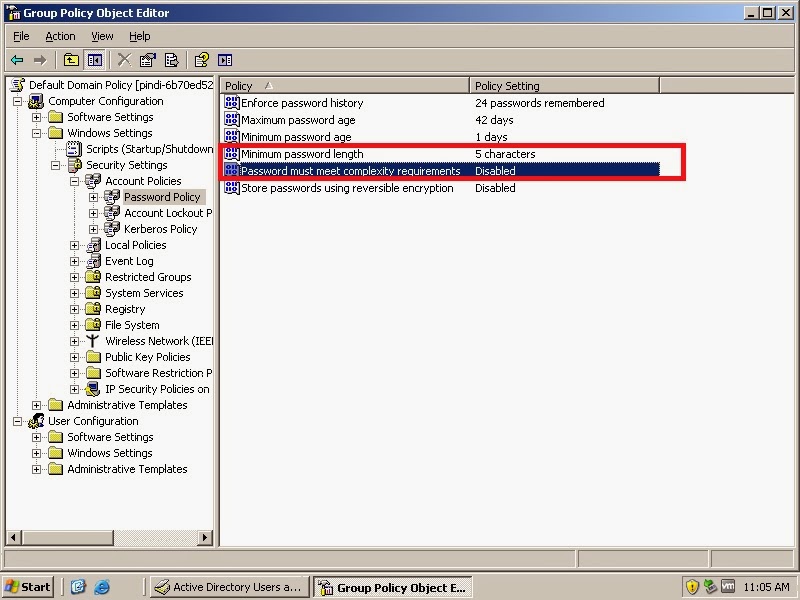Select the Password Policy tree node

pos(162,197)
